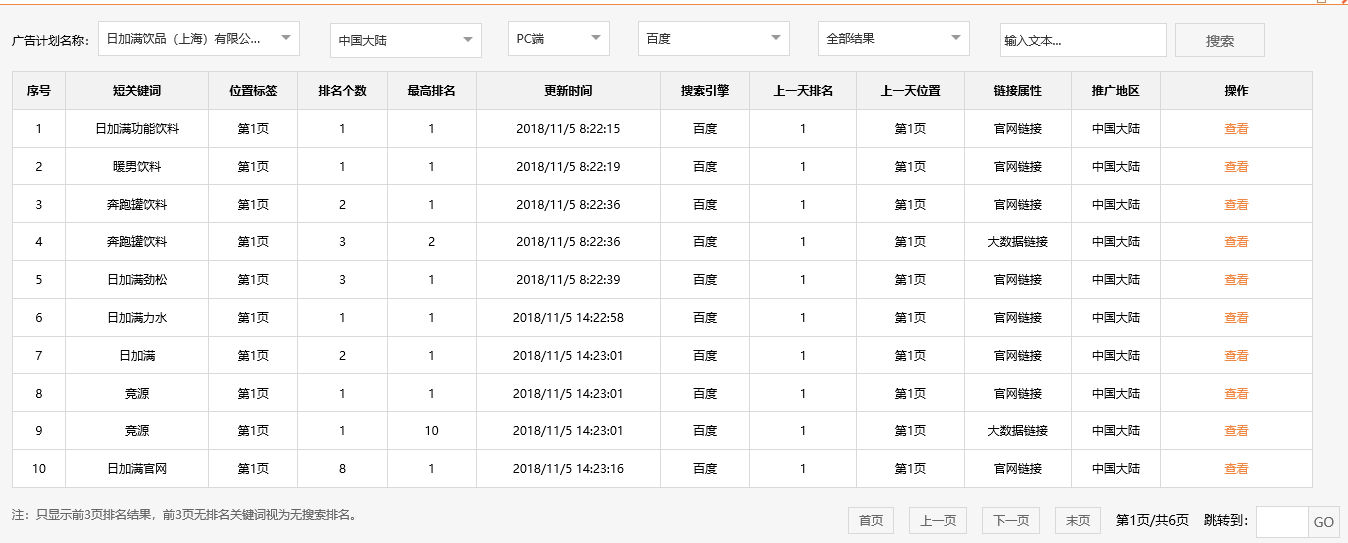Viewport: 1348px width, 543px height.
Task: Click 查看 for 日加满官网 row
Action: click(x=1236, y=469)
